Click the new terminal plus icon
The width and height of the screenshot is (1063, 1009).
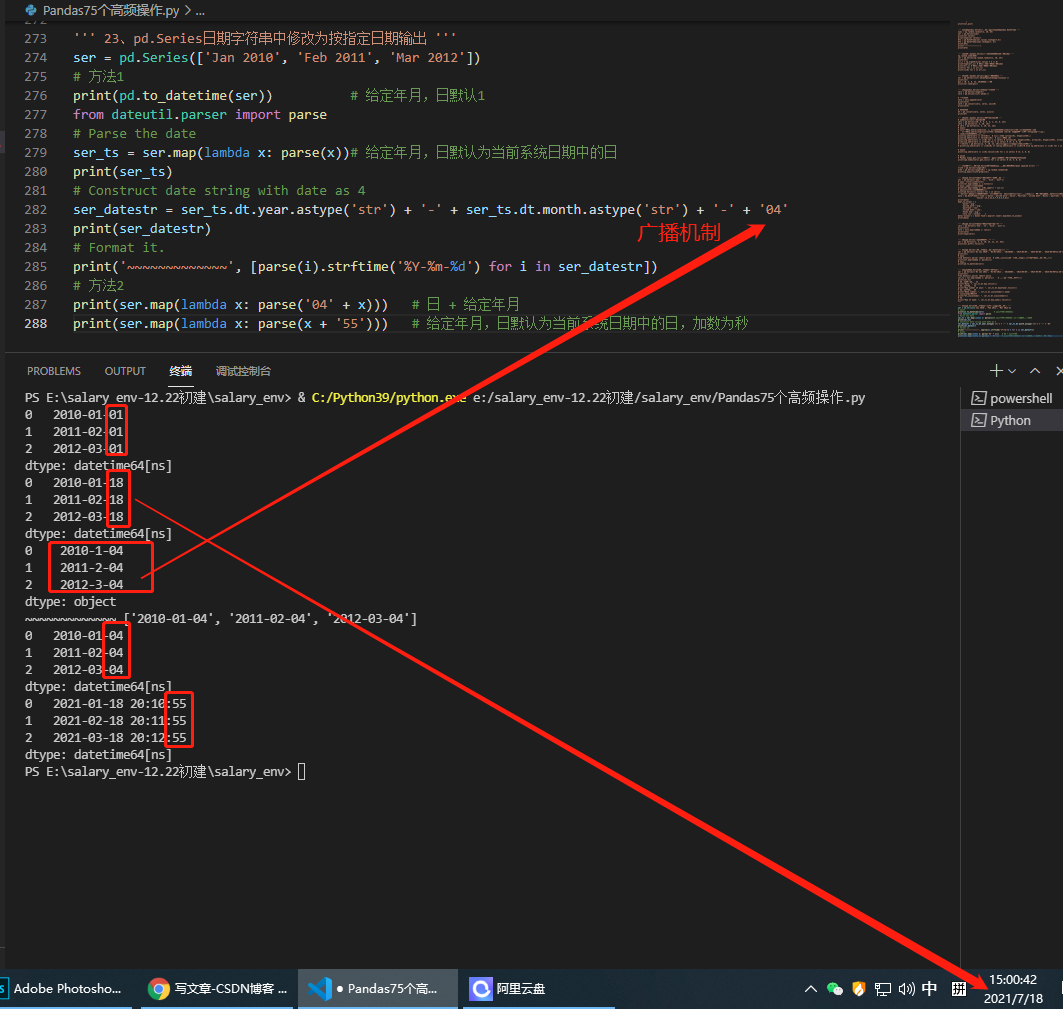tap(996, 370)
